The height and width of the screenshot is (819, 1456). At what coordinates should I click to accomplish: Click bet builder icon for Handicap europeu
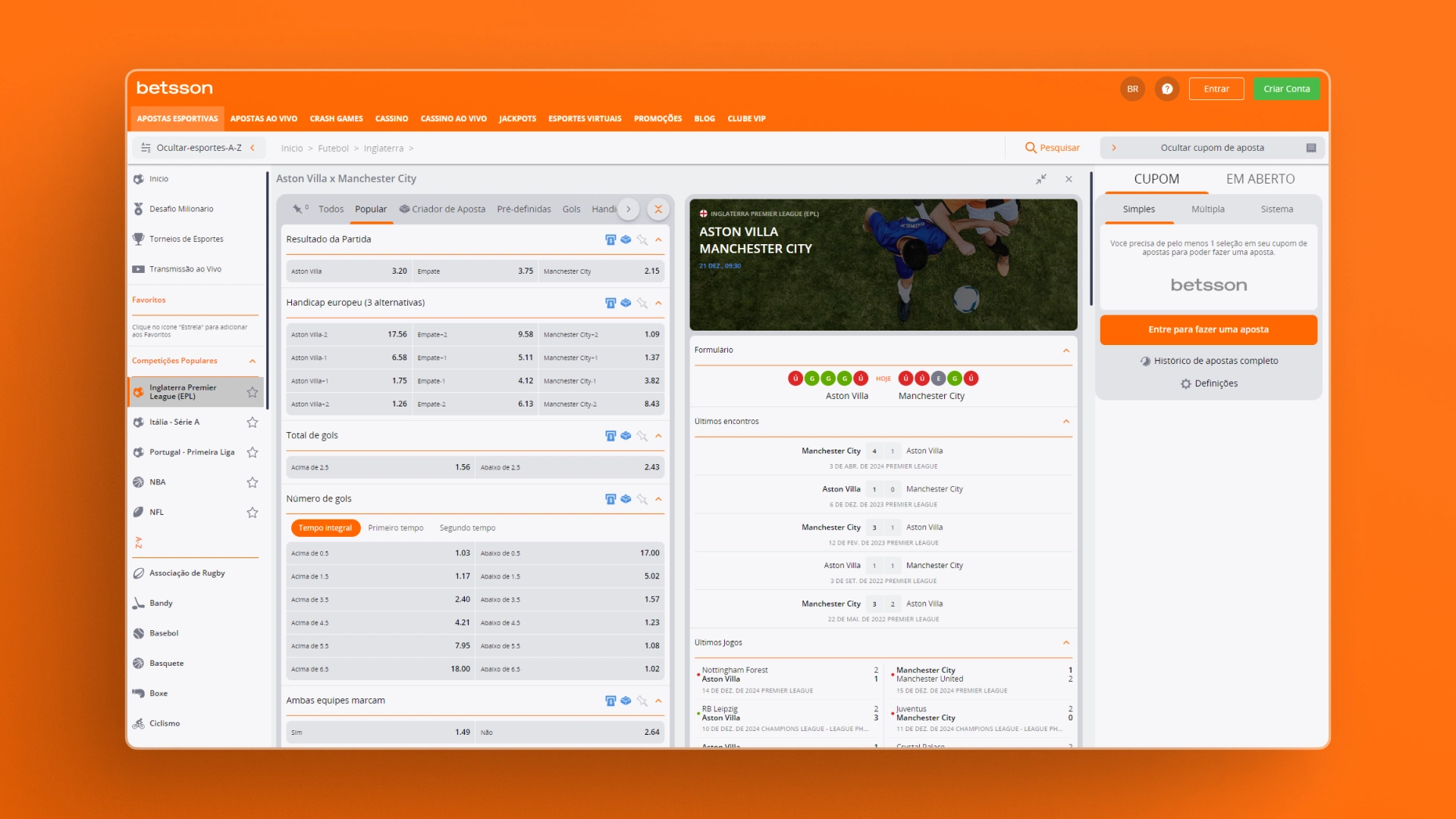[626, 303]
